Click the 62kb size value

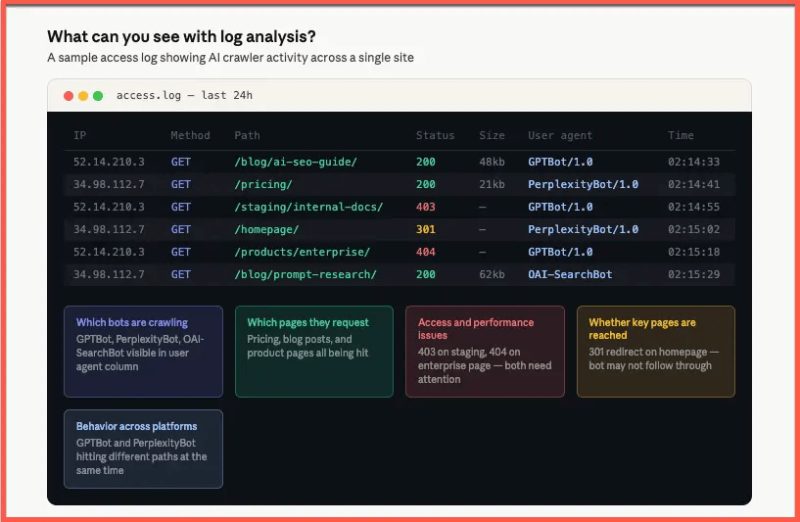[492, 275]
